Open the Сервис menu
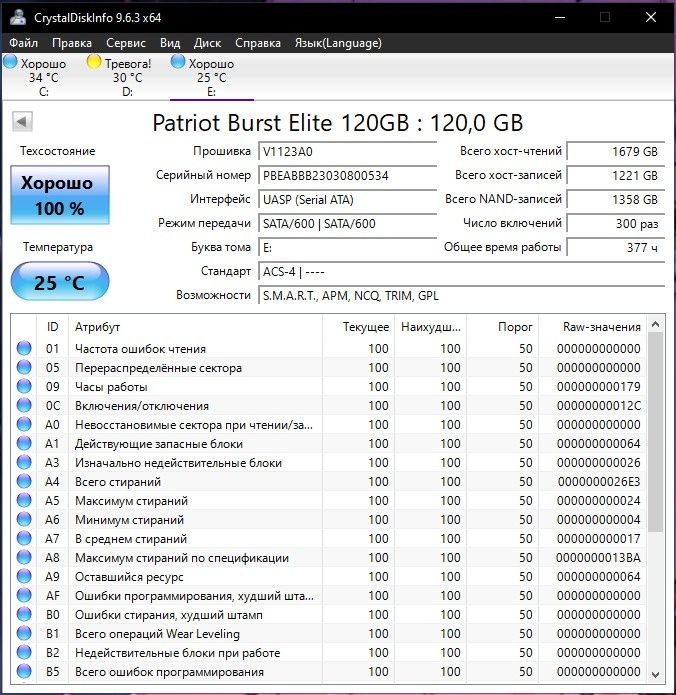The height and width of the screenshot is (695, 676). click(126, 43)
